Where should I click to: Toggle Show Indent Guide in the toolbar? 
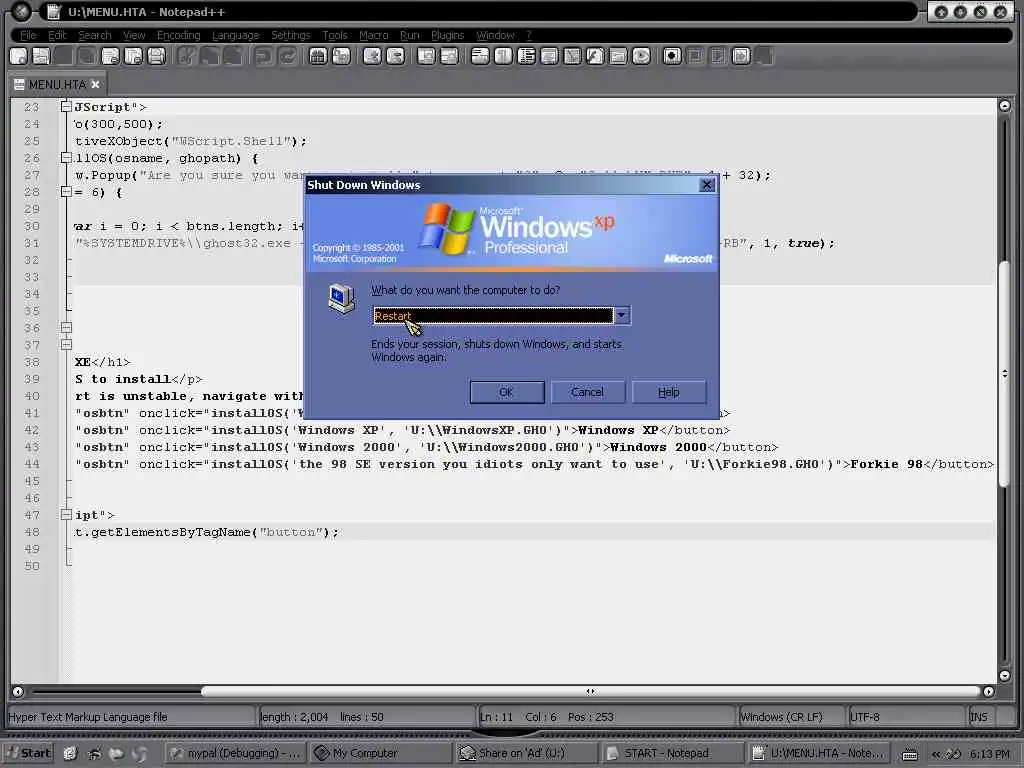(526, 56)
